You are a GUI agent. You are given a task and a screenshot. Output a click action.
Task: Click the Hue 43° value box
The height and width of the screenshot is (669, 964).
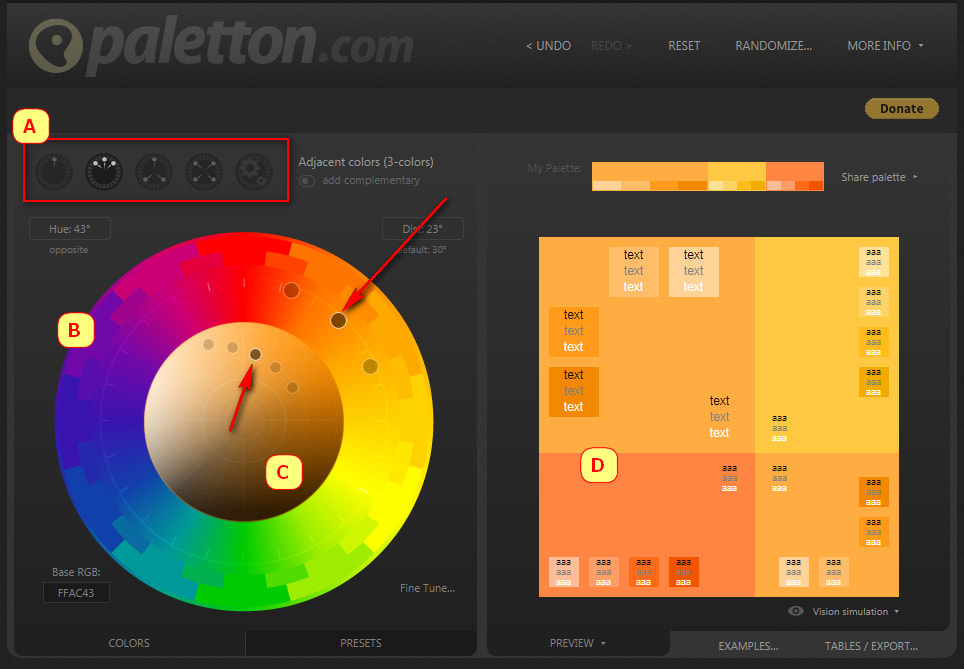point(70,229)
